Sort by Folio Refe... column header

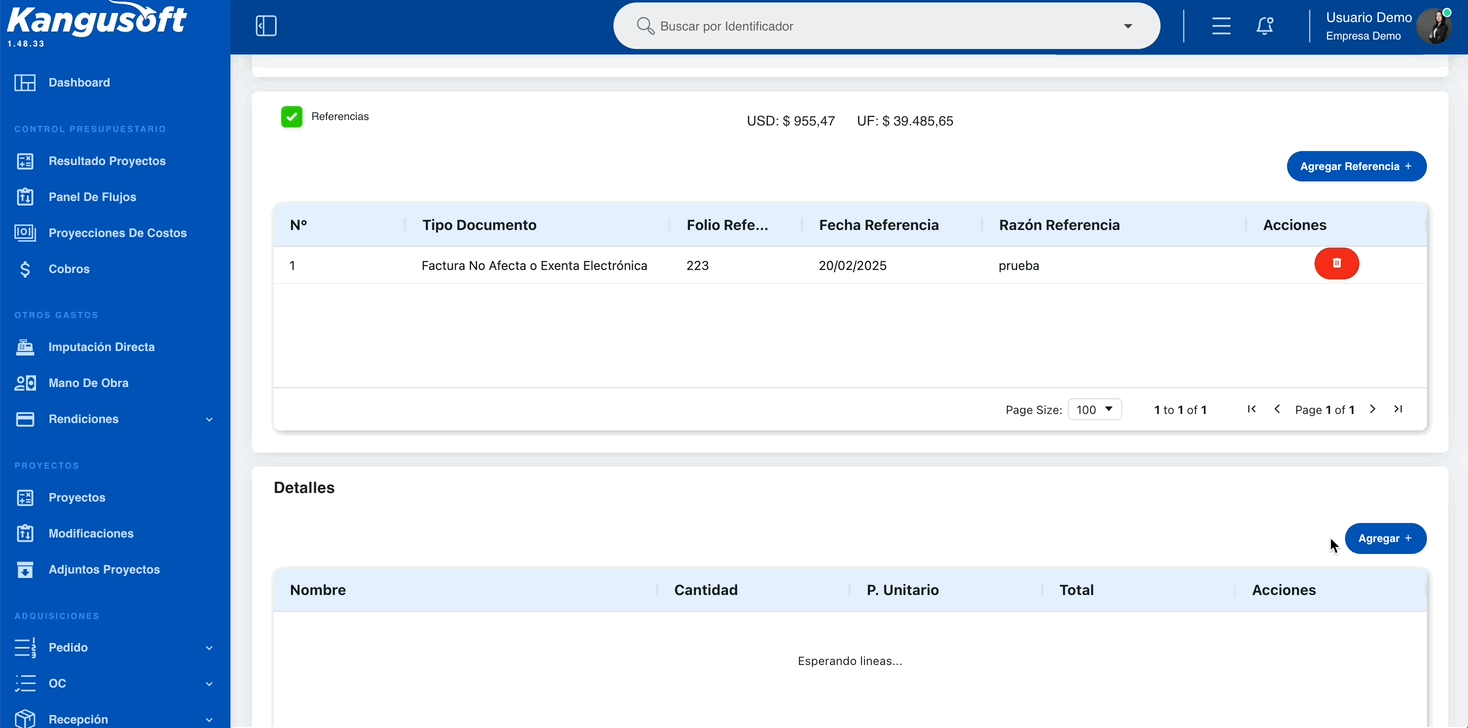click(x=727, y=225)
